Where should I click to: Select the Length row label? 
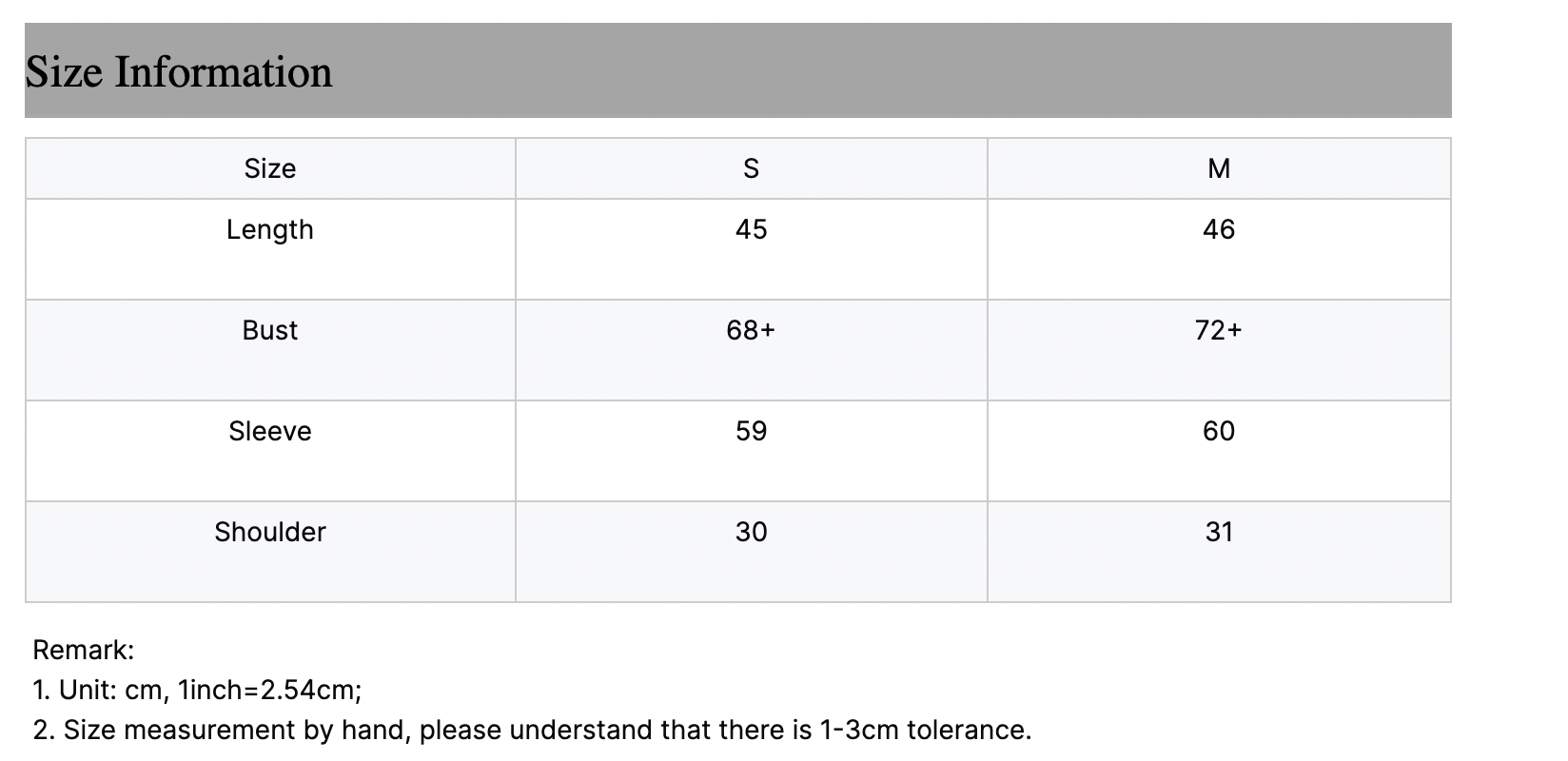(270, 229)
